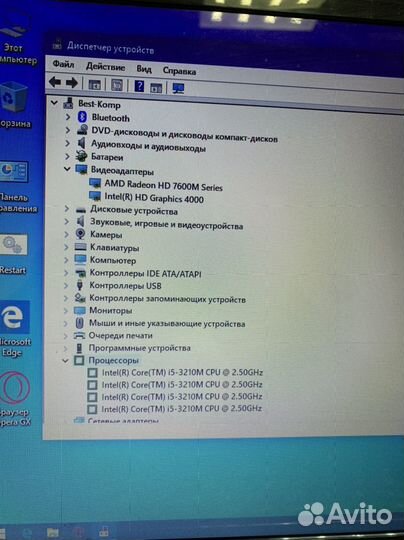The width and height of the screenshot is (404, 540).
Task: Click the Best-Komp computer icon
Action: click(x=69, y=103)
